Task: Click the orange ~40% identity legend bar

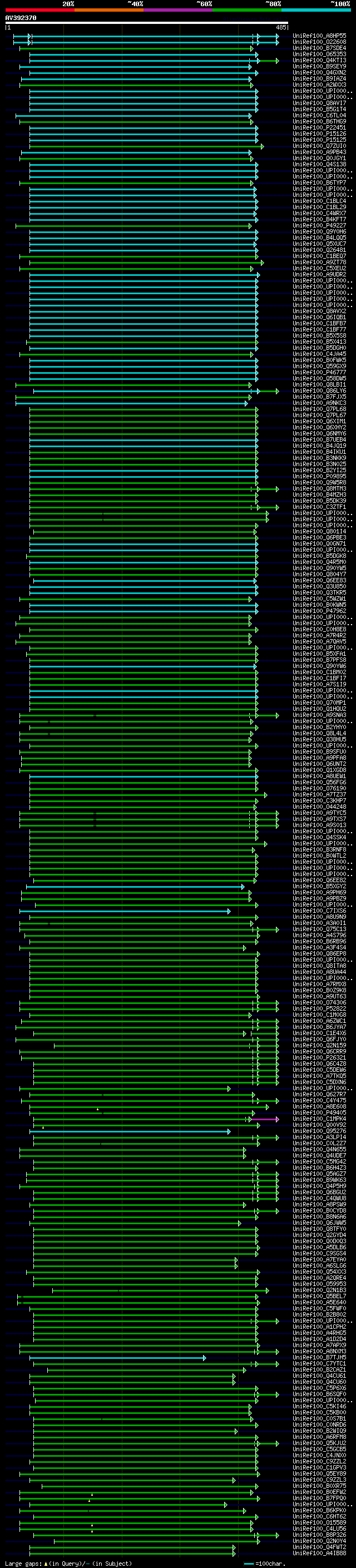Action: coord(109,10)
